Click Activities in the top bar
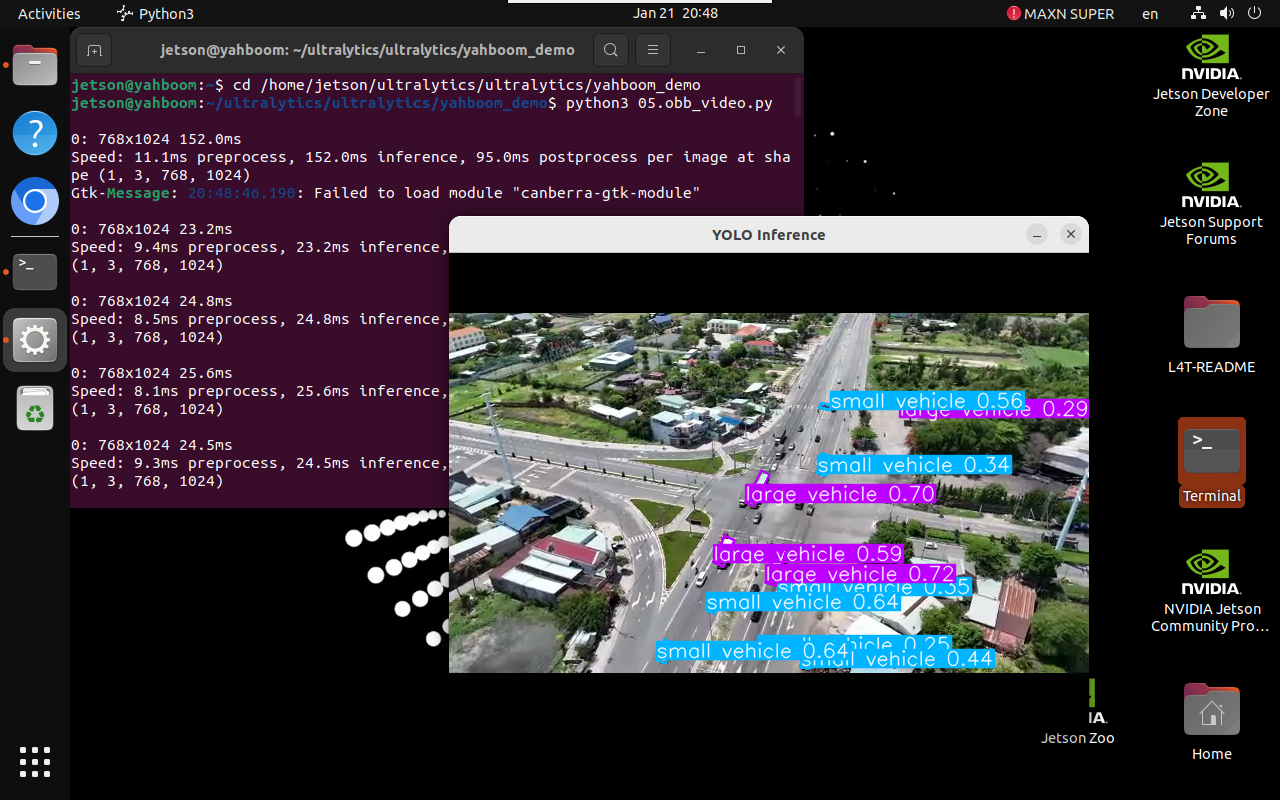This screenshot has height=800, width=1280. (49, 14)
